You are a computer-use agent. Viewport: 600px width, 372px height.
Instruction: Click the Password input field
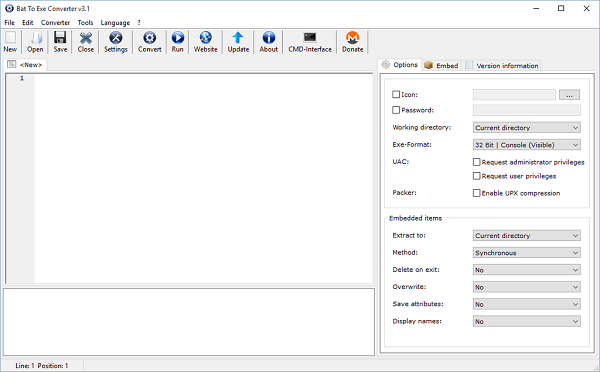[527, 110]
